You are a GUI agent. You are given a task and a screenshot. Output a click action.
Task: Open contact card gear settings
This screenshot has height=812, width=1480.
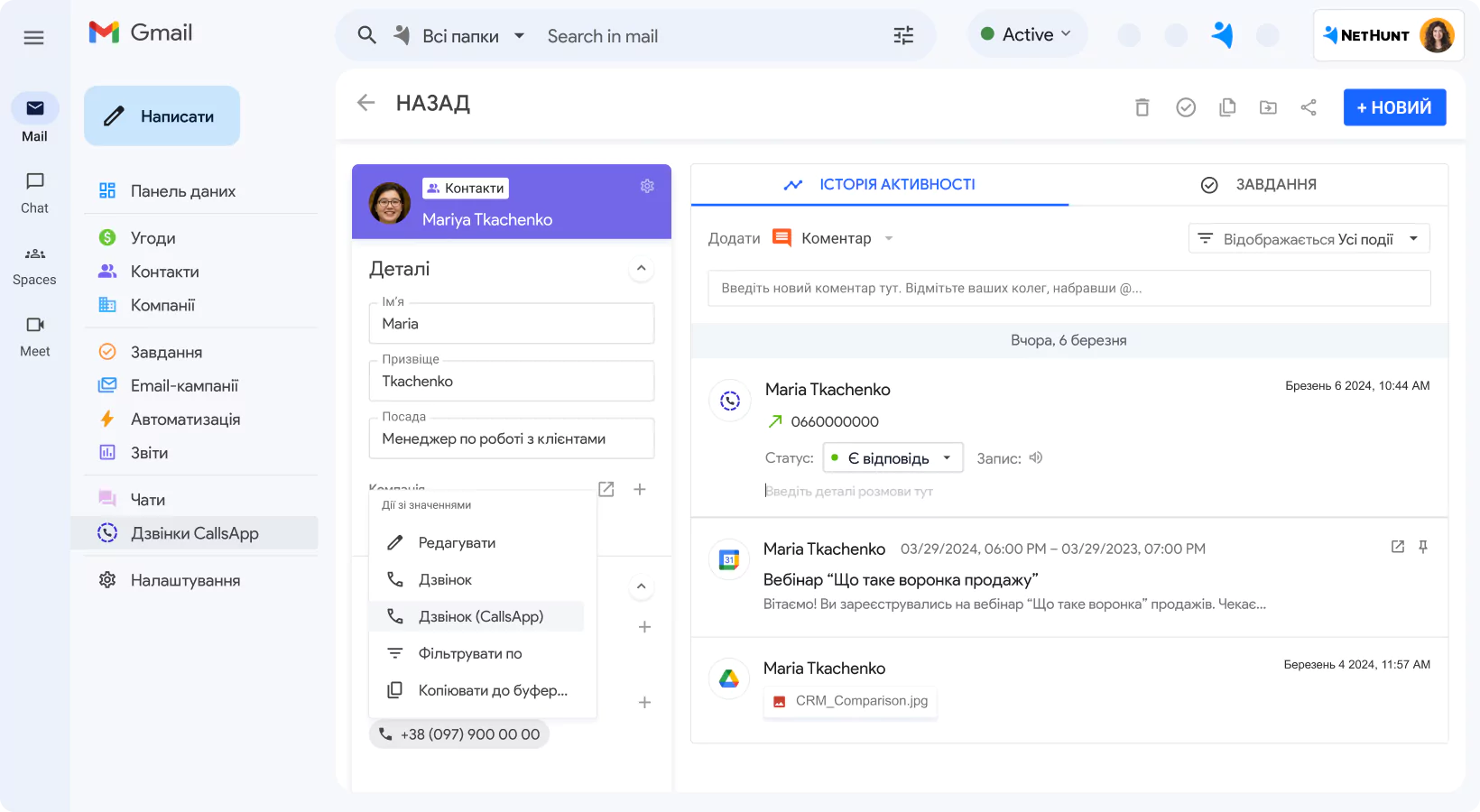pos(647,186)
